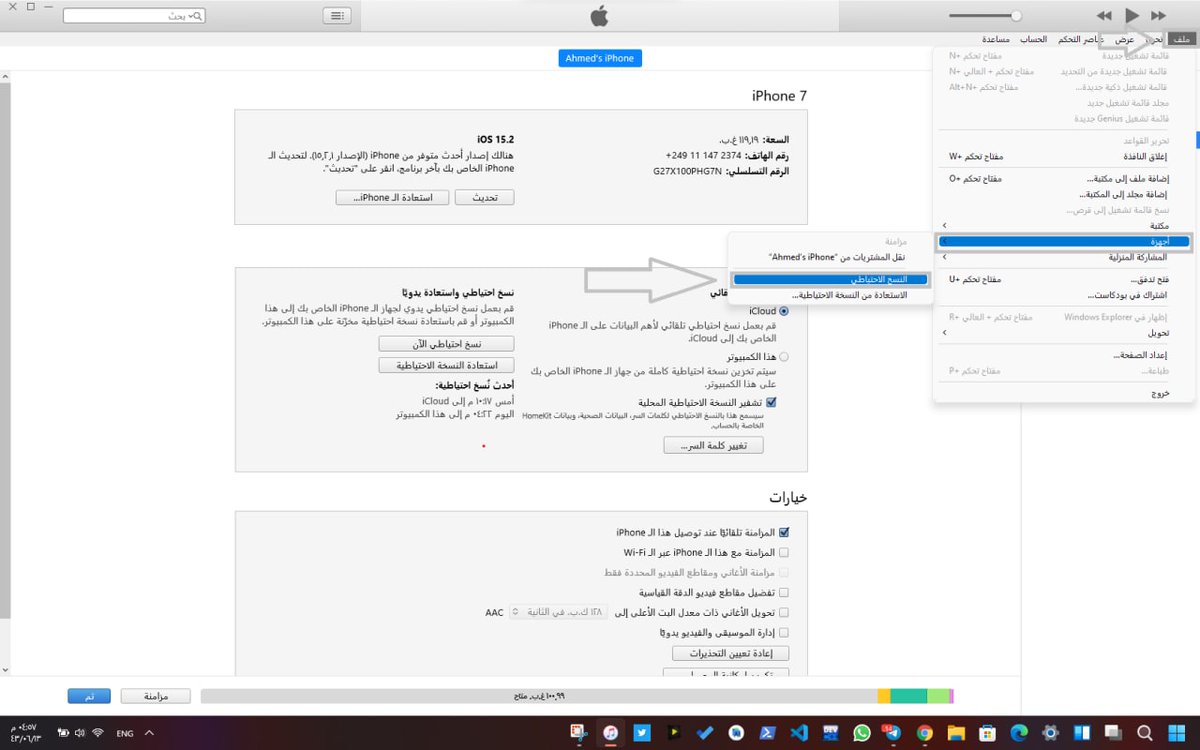This screenshot has height=750, width=1200.
Task: Choose فتح تدفق from the File menu
Action: pyautogui.click(x=1064, y=279)
